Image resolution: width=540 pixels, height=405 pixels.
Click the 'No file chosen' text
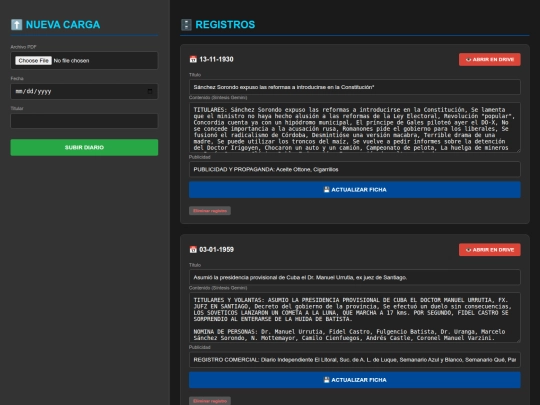coord(71,61)
